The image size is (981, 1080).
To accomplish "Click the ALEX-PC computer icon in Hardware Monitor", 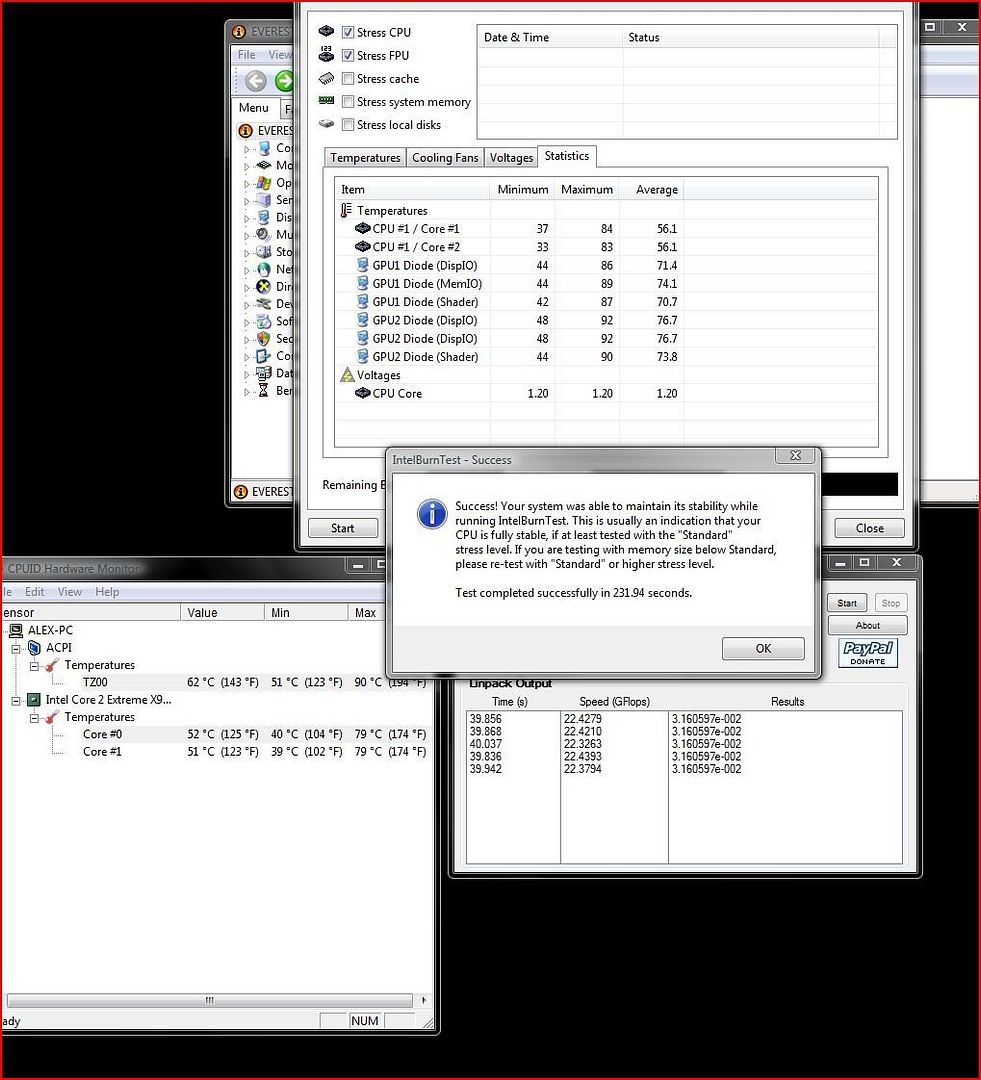I will pos(16,630).
